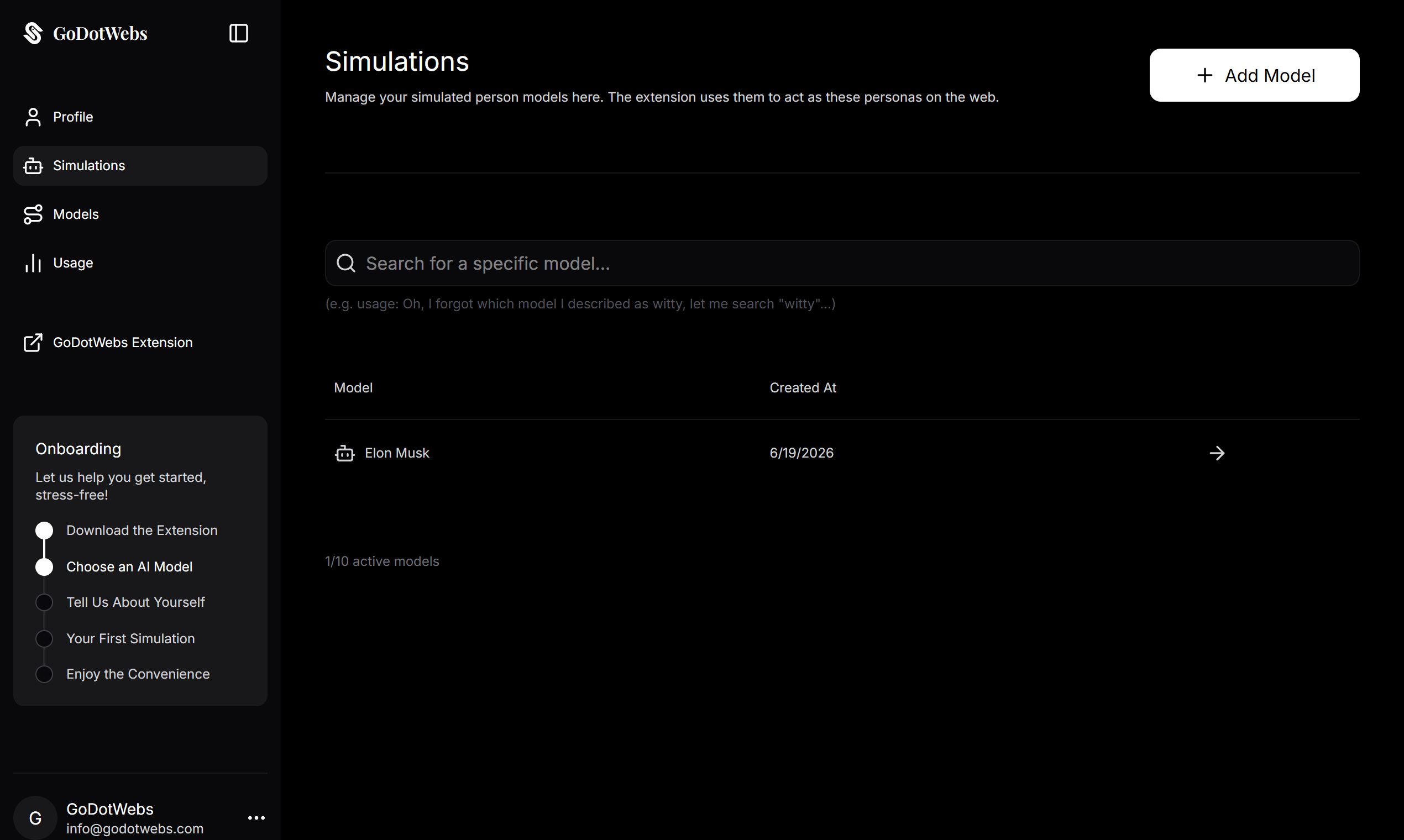The width and height of the screenshot is (1404, 840).
Task: Click the search magnifier icon
Action: 346,263
